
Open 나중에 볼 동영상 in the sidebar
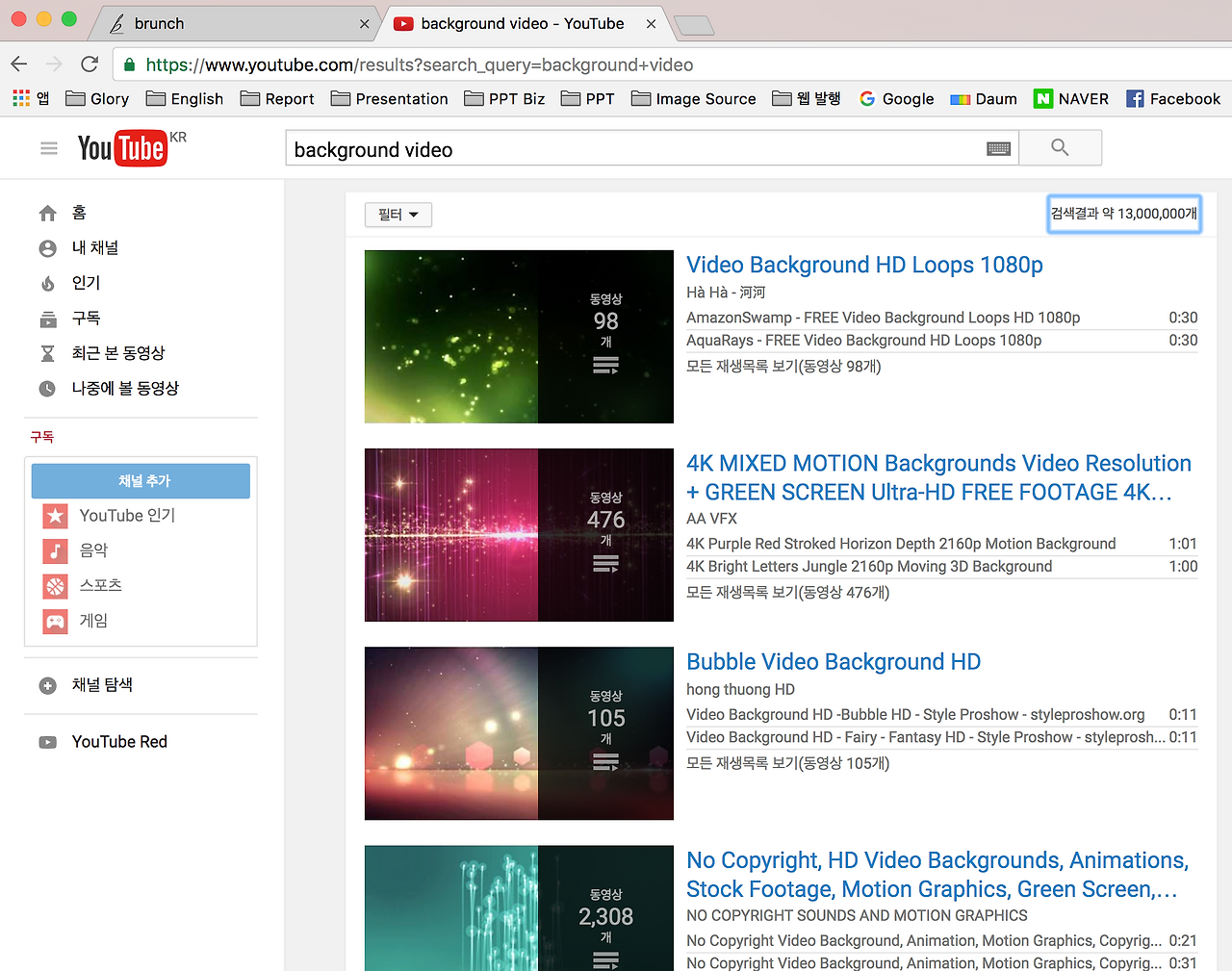[125, 389]
